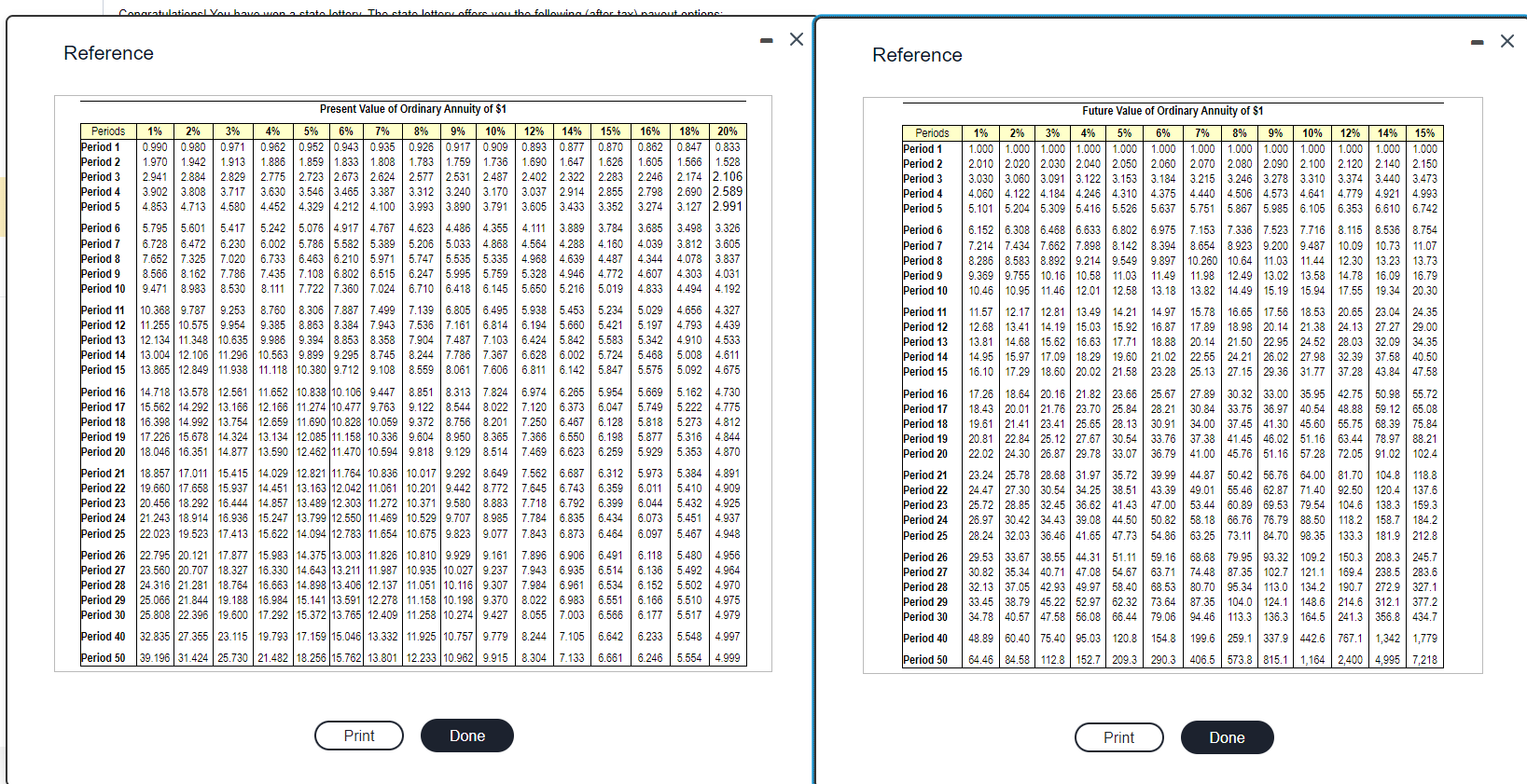Click Print in the Future Value dialog
The width and height of the screenshot is (1527, 784).
click(1118, 737)
